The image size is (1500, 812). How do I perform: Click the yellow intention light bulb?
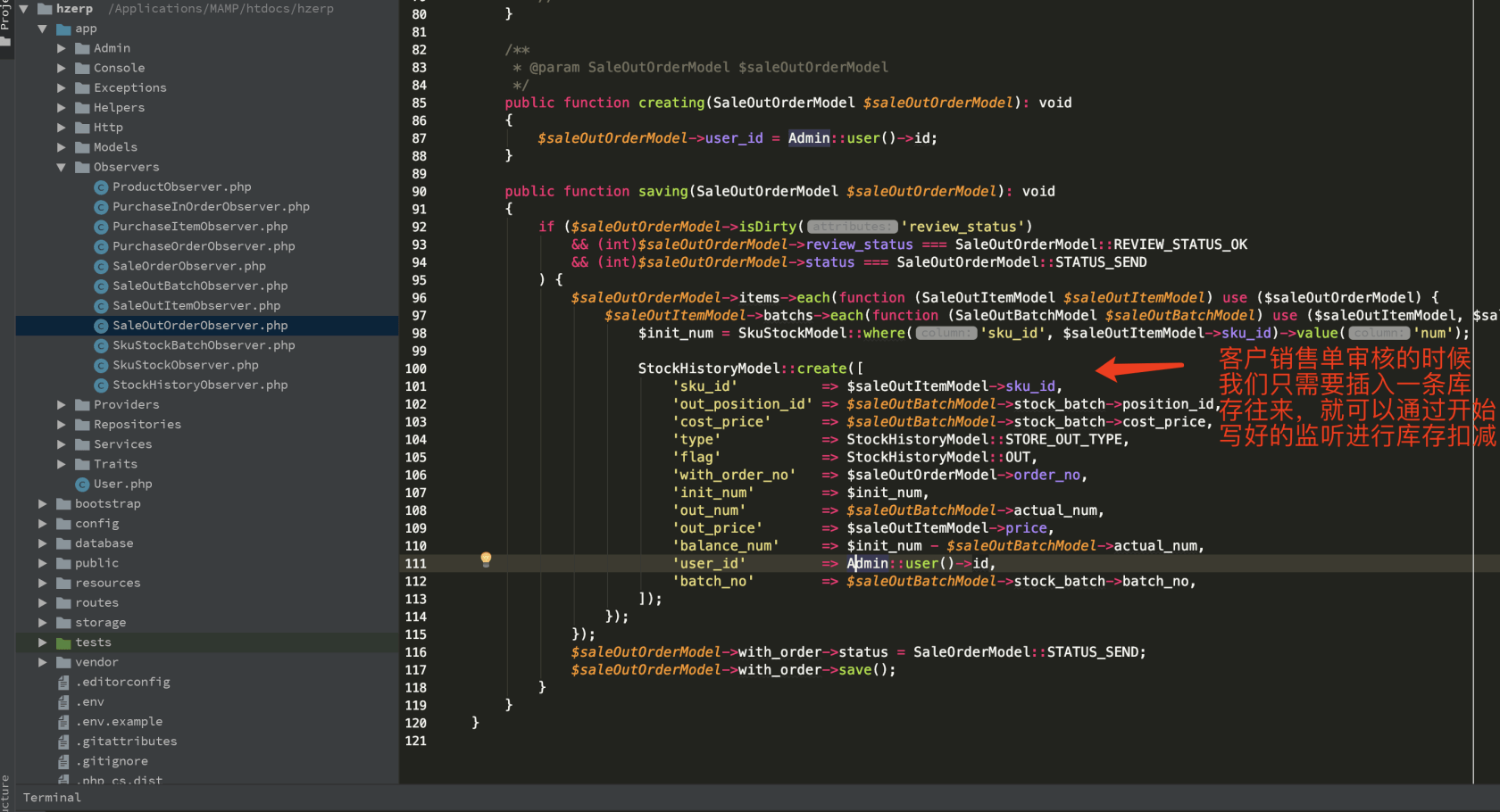pos(486,559)
